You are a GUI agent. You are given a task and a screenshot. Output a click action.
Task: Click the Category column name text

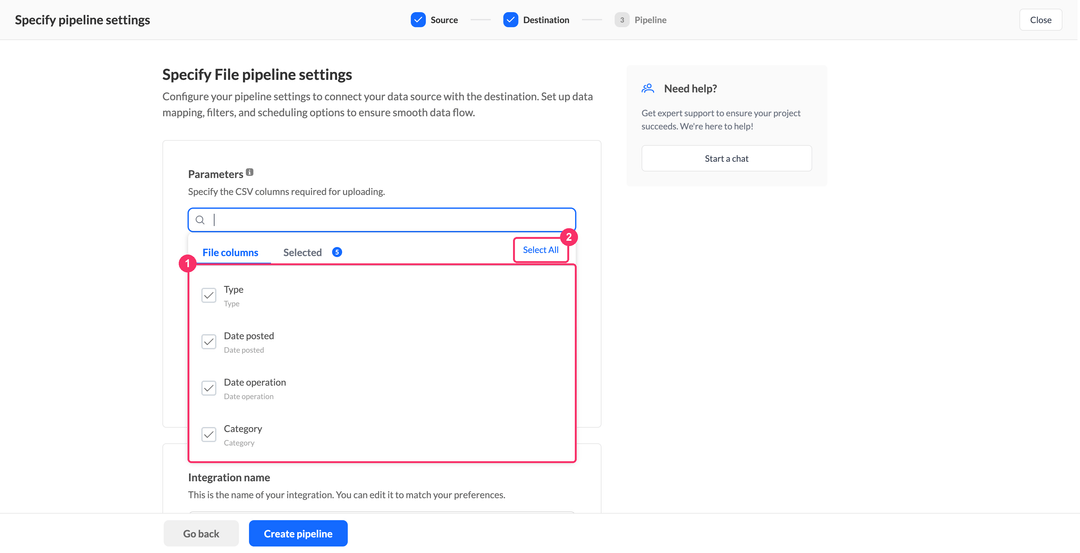[x=243, y=428]
